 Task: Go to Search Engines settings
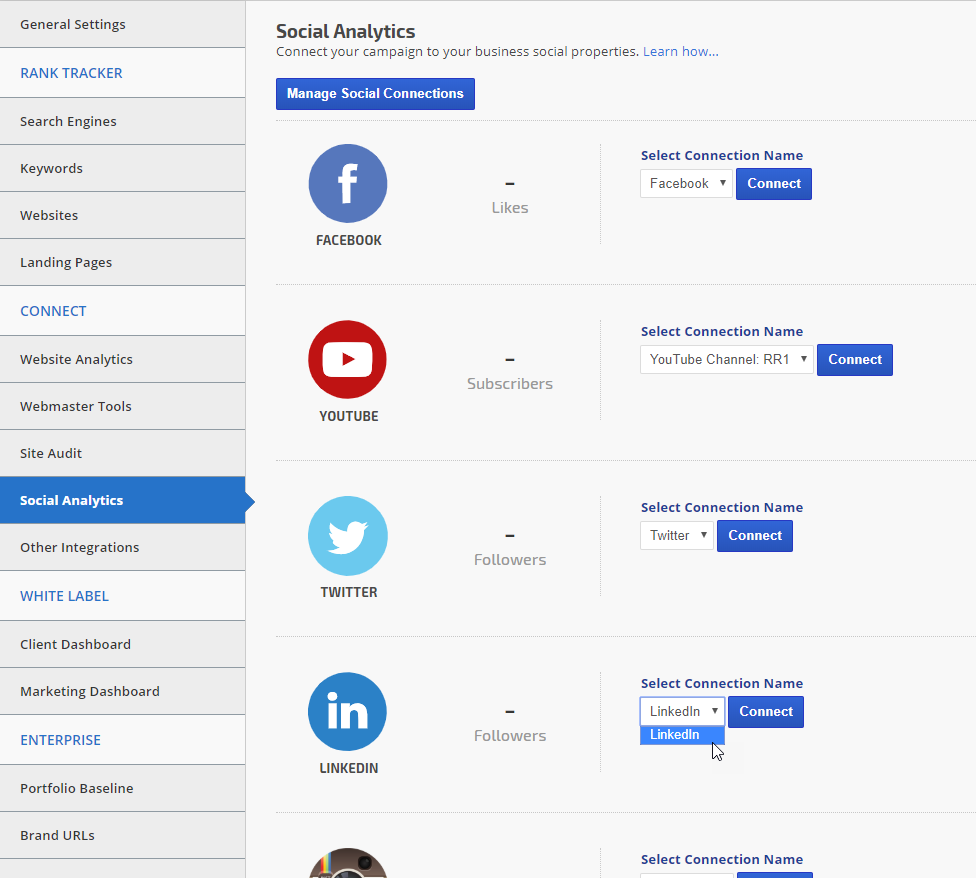tap(123, 121)
